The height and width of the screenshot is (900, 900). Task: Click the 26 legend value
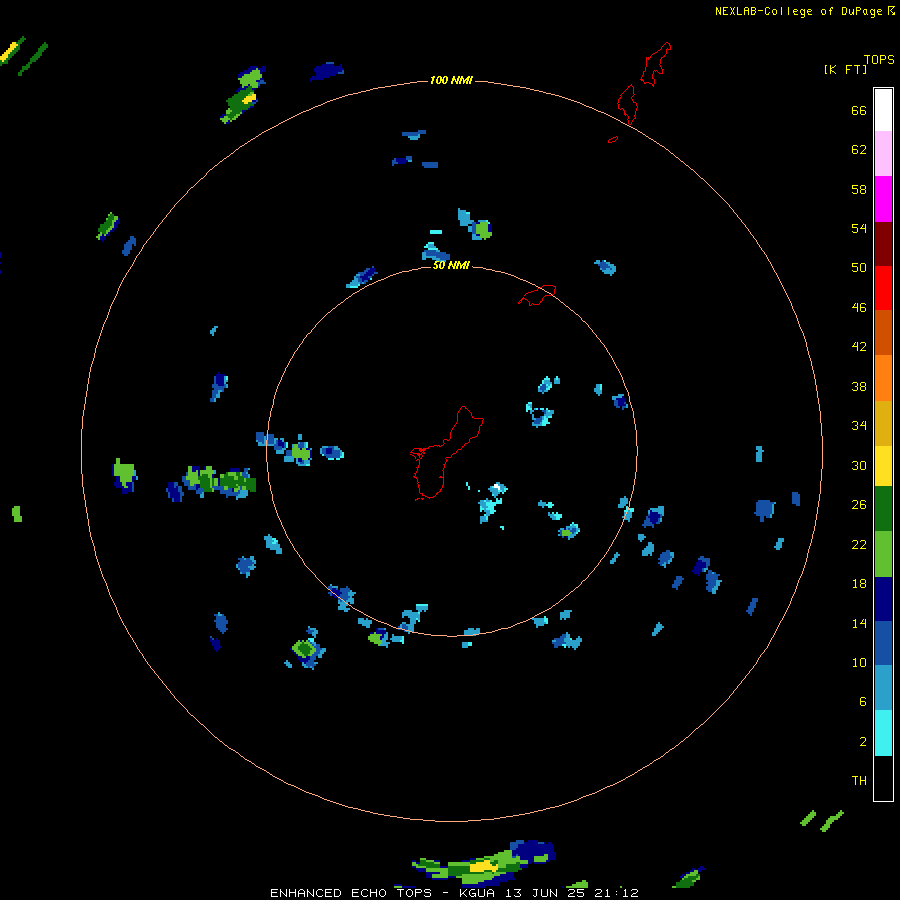click(859, 505)
